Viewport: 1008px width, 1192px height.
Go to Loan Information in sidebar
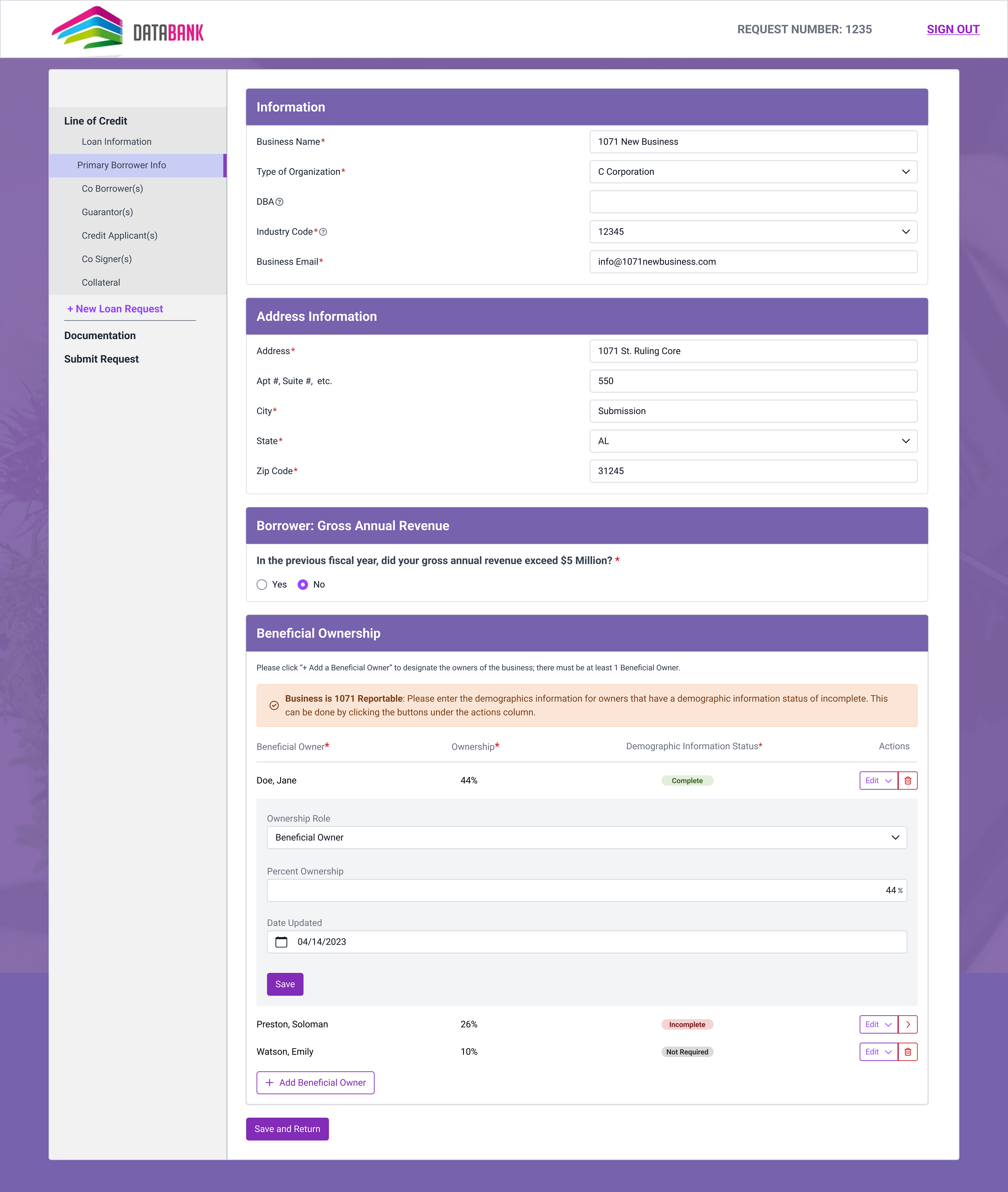pos(117,142)
